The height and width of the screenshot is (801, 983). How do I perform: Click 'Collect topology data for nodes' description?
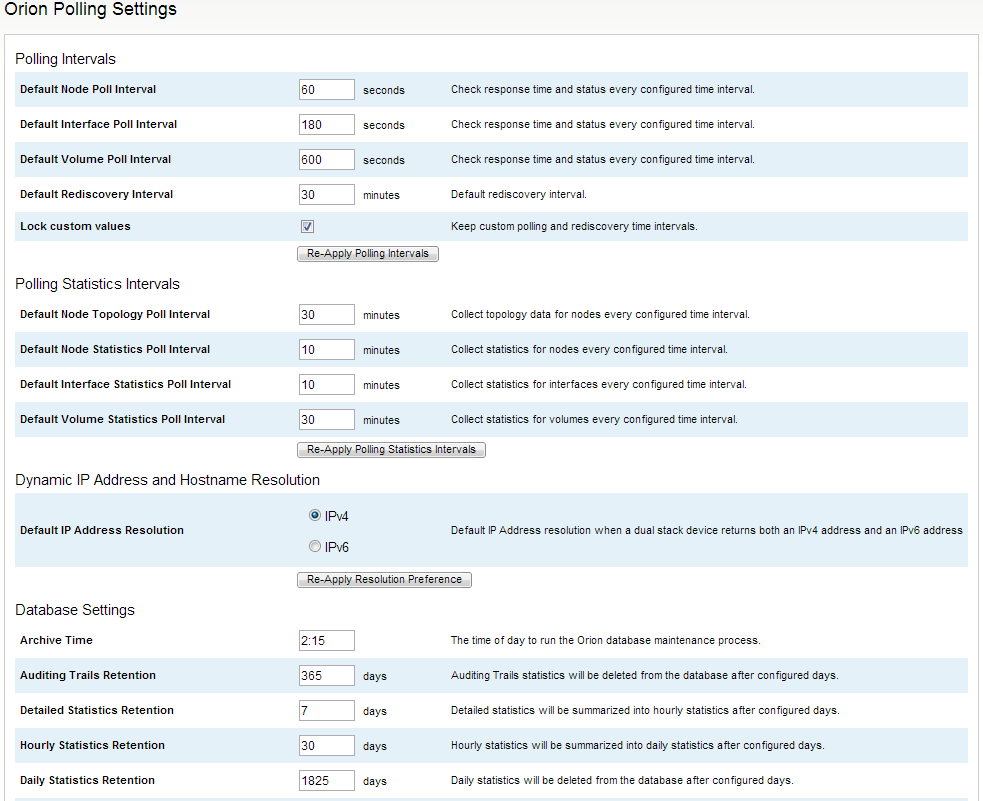(x=600, y=314)
